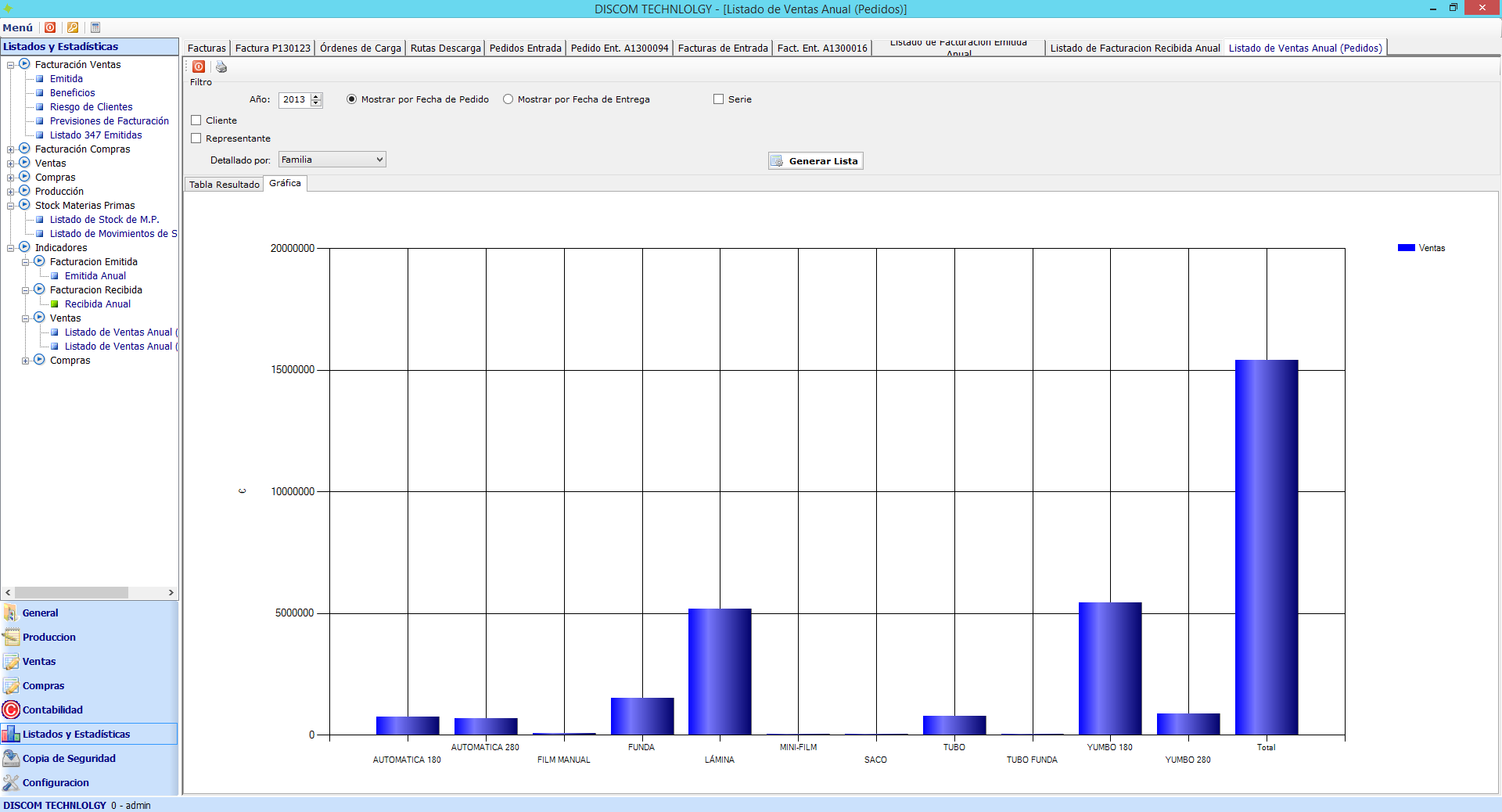Select Mostrar por Fecha de Entrega option

(508, 99)
